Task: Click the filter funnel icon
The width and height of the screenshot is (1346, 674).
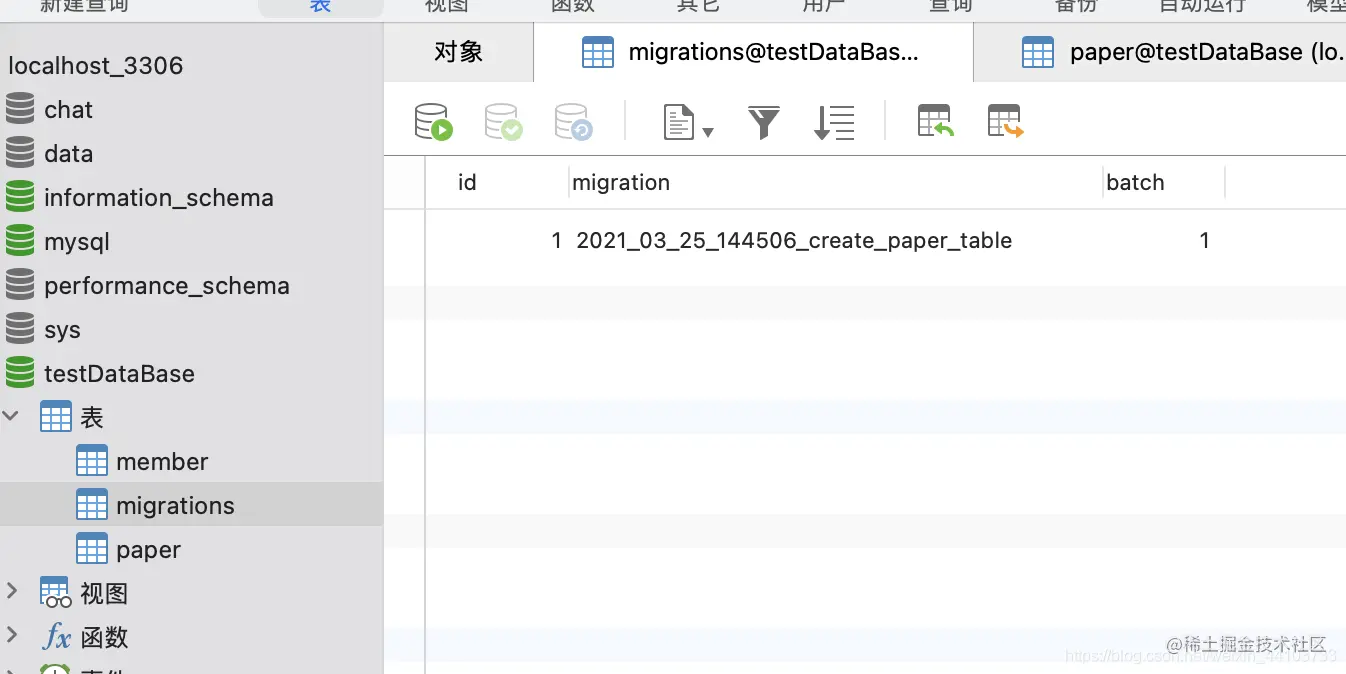Action: tap(764, 122)
